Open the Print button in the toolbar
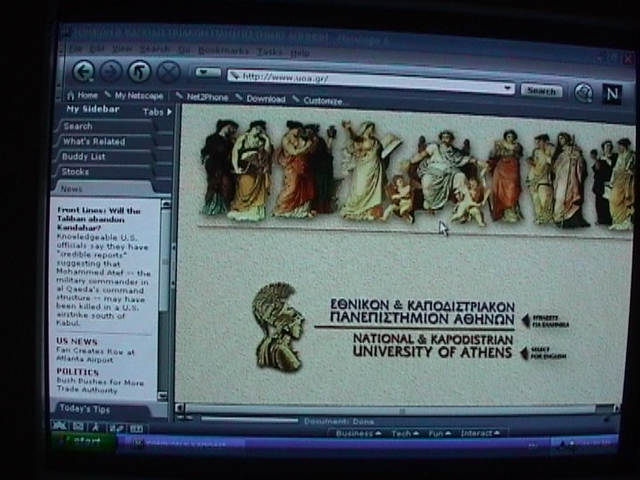 coord(584,93)
